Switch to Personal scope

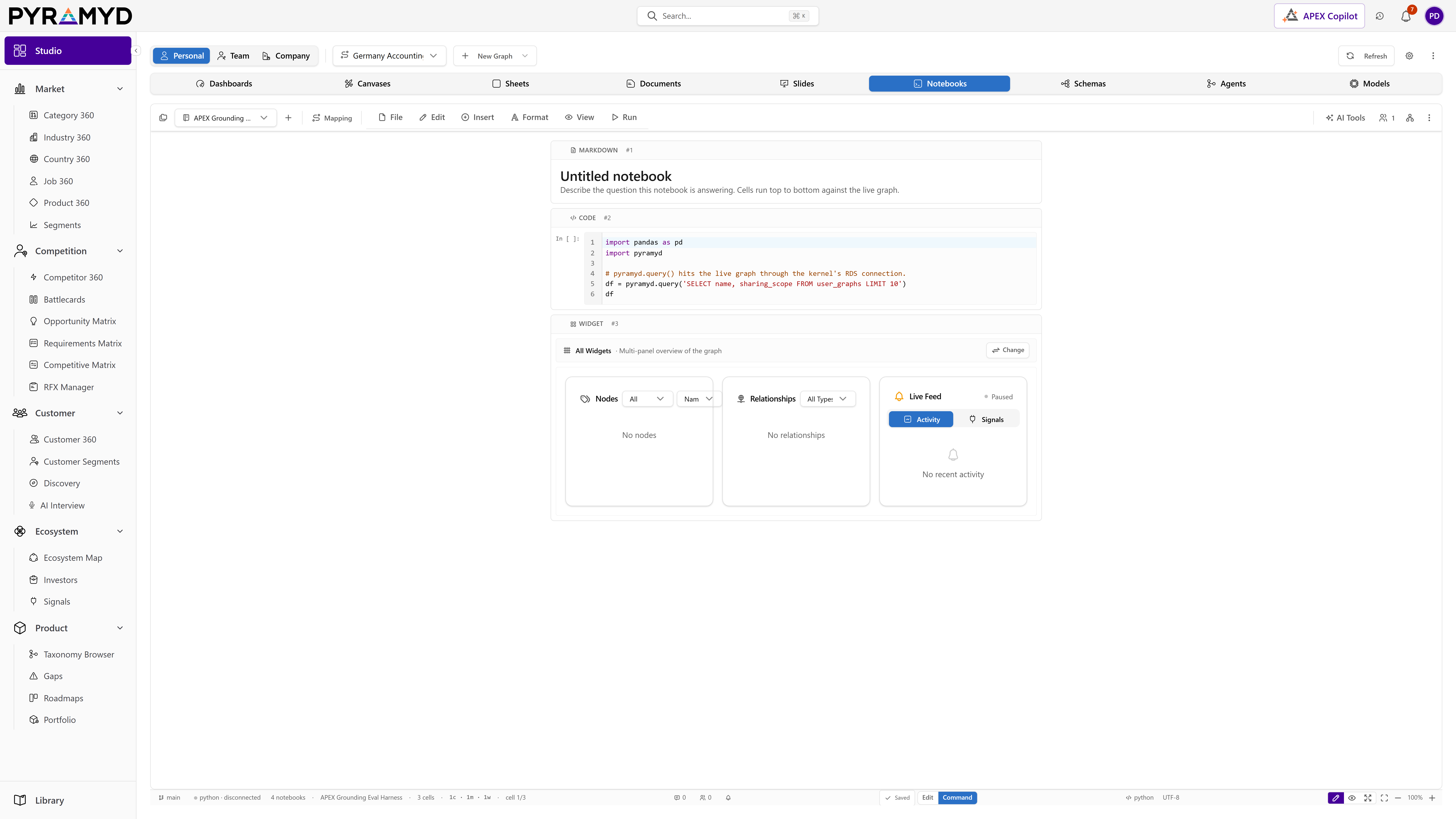point(181,56)
